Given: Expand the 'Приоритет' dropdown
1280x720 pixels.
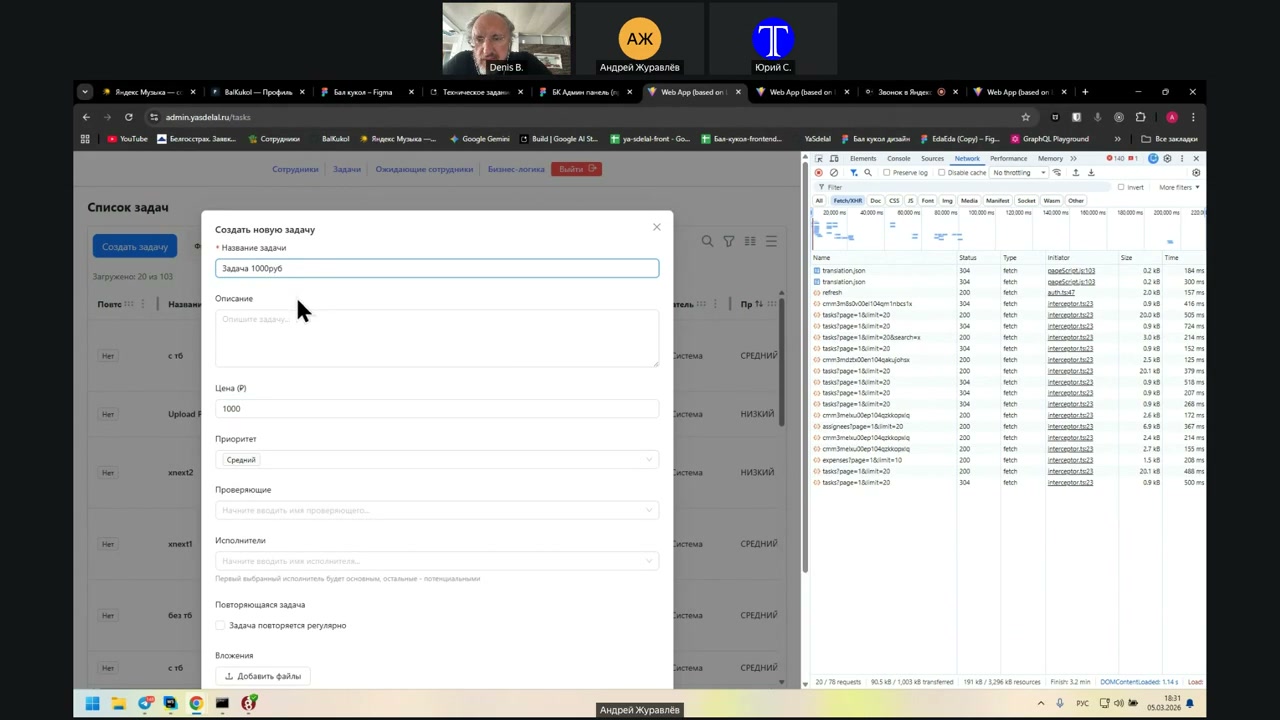Looking at the screenshot, I should pos(436,460).
